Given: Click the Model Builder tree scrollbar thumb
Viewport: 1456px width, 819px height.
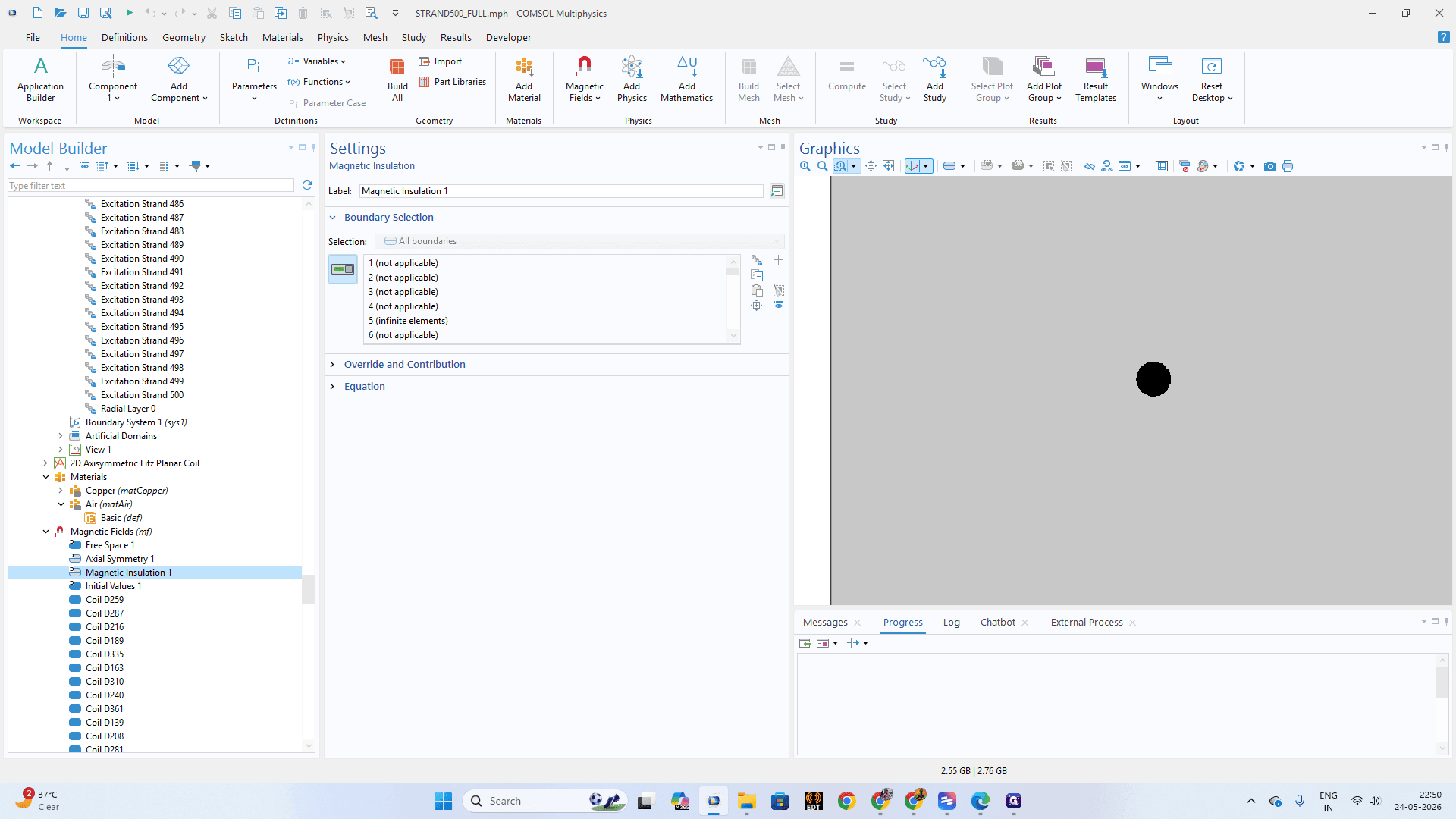Looking at the screenshot, I should [x=308, y=589].
